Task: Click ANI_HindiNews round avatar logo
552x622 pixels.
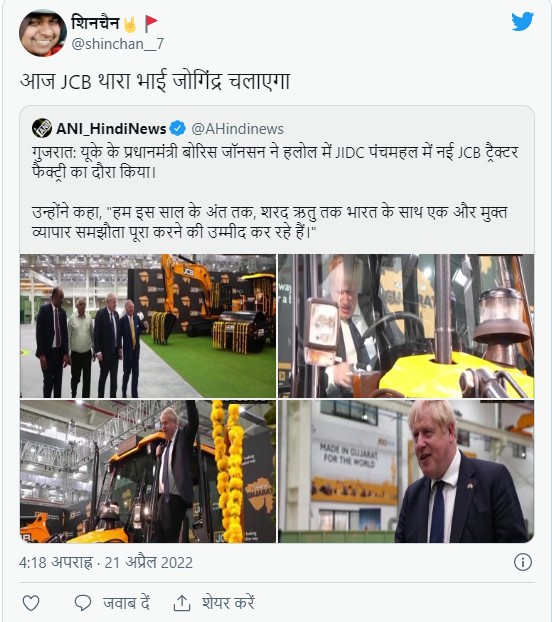Action: [x=42, y=128]
